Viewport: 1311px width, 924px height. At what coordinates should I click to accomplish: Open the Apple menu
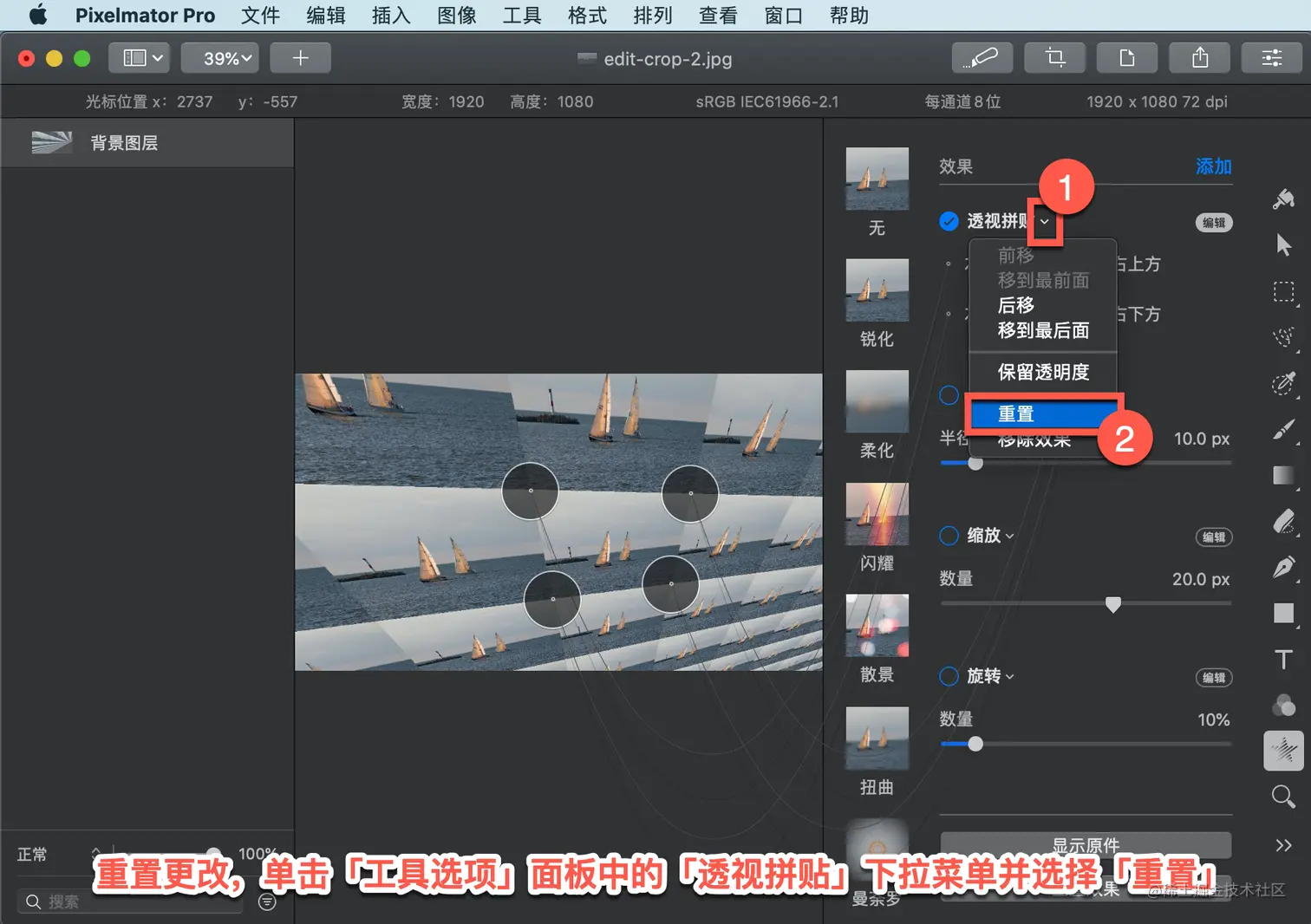(38, 16)
